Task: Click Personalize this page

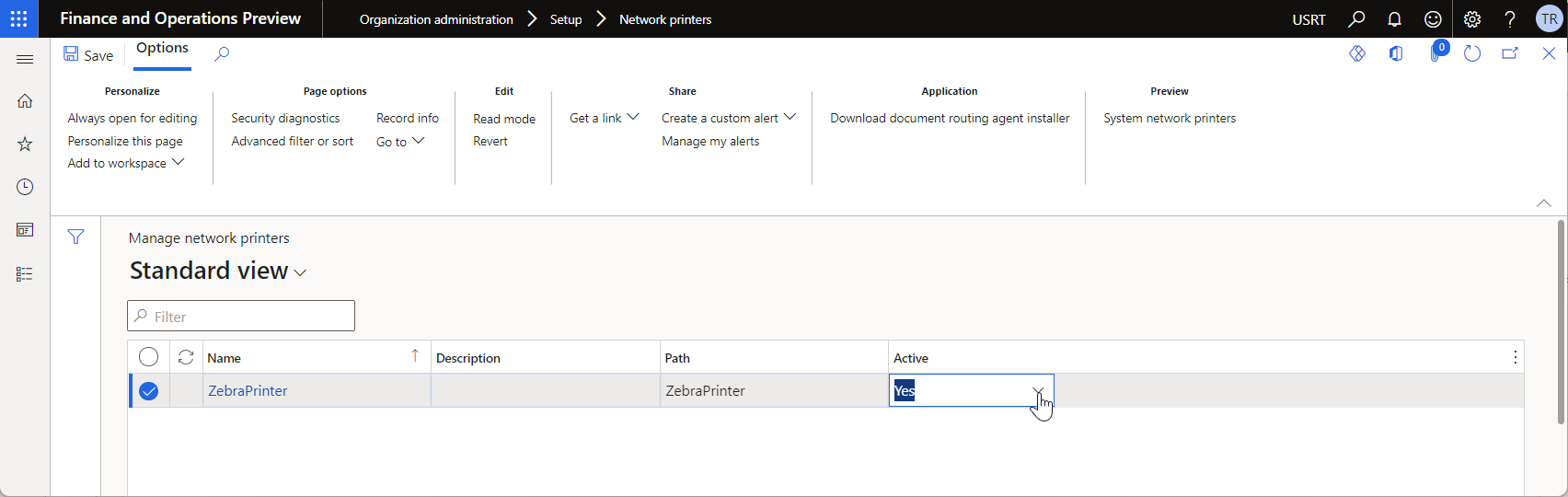Action: point(125,141)
